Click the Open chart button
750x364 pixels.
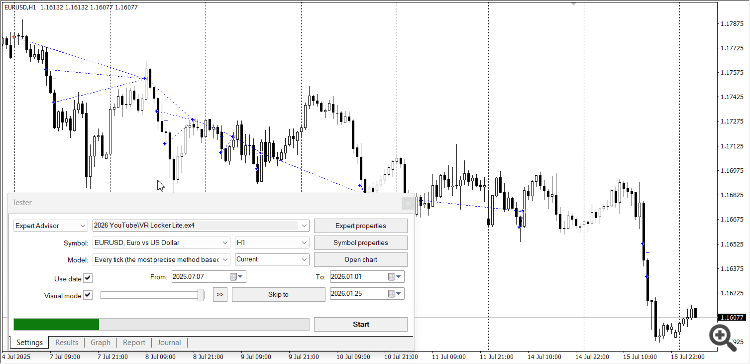pos(361,259)
